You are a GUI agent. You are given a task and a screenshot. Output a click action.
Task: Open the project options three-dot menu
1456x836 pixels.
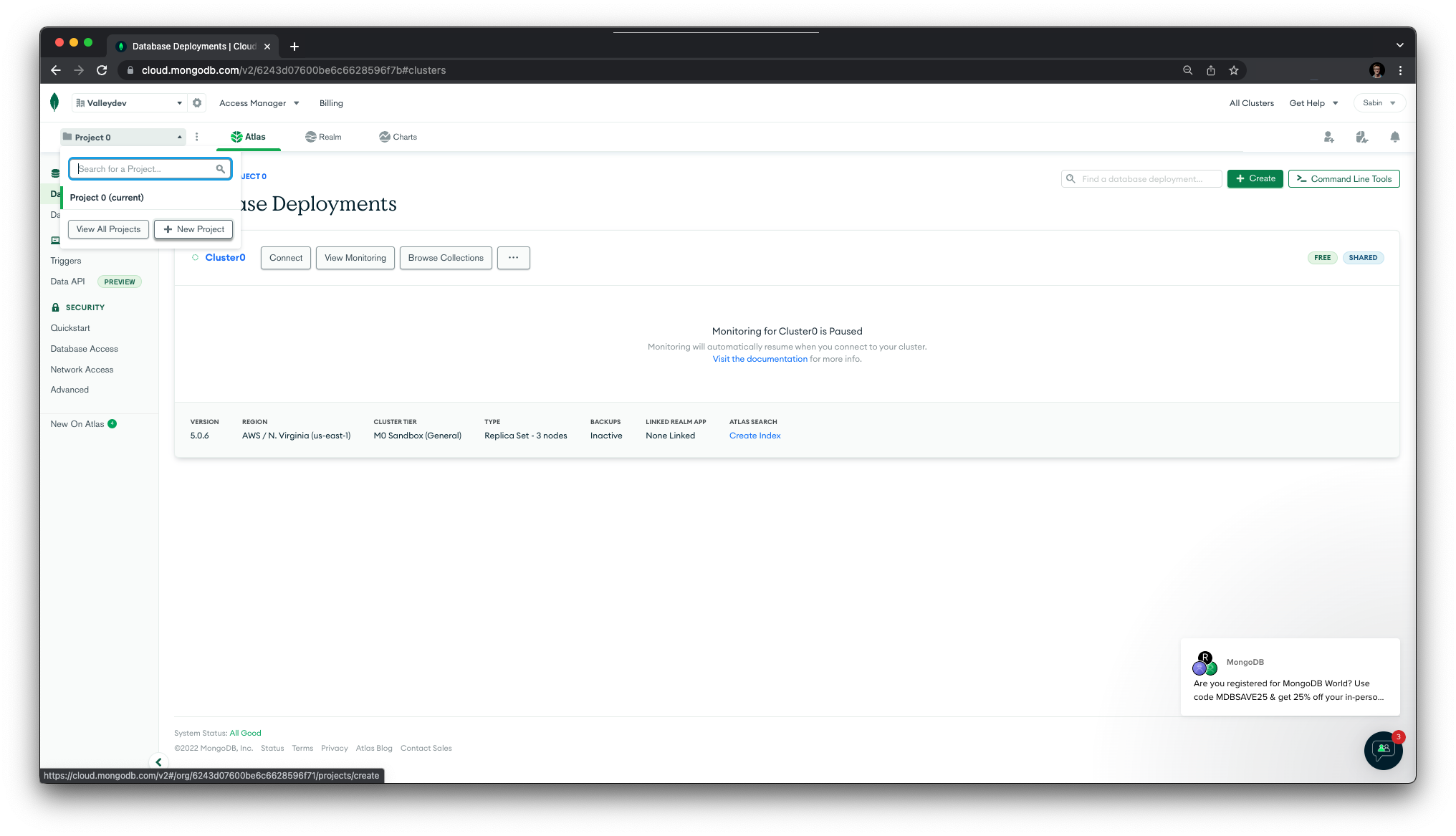pos(197,137)
